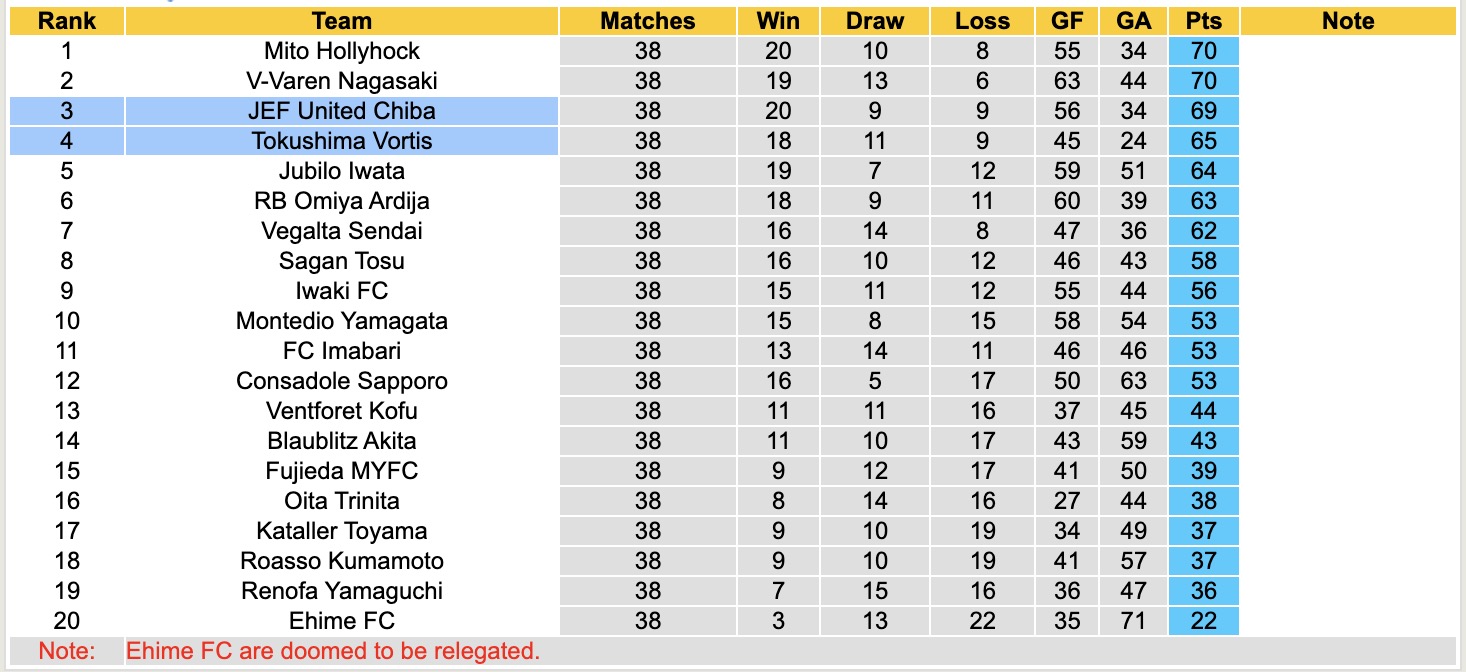Select Mito Hollyhock's 70 points cell
Viewport: 1466px width, 672px height.
pyautogui.click(x=1203, y=51)
